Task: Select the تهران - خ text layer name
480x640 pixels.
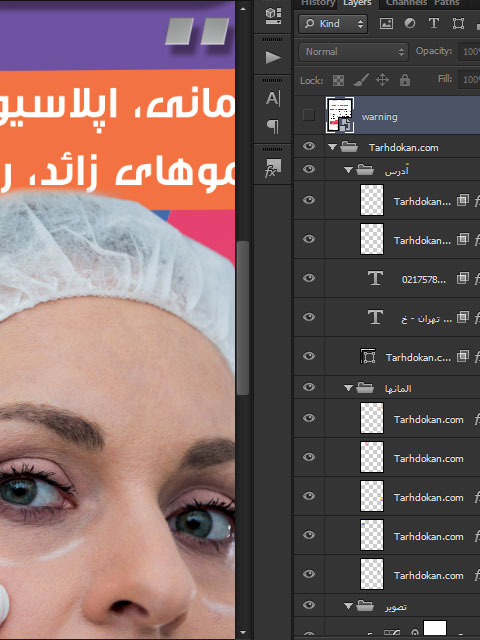Action: pos(427,319)
